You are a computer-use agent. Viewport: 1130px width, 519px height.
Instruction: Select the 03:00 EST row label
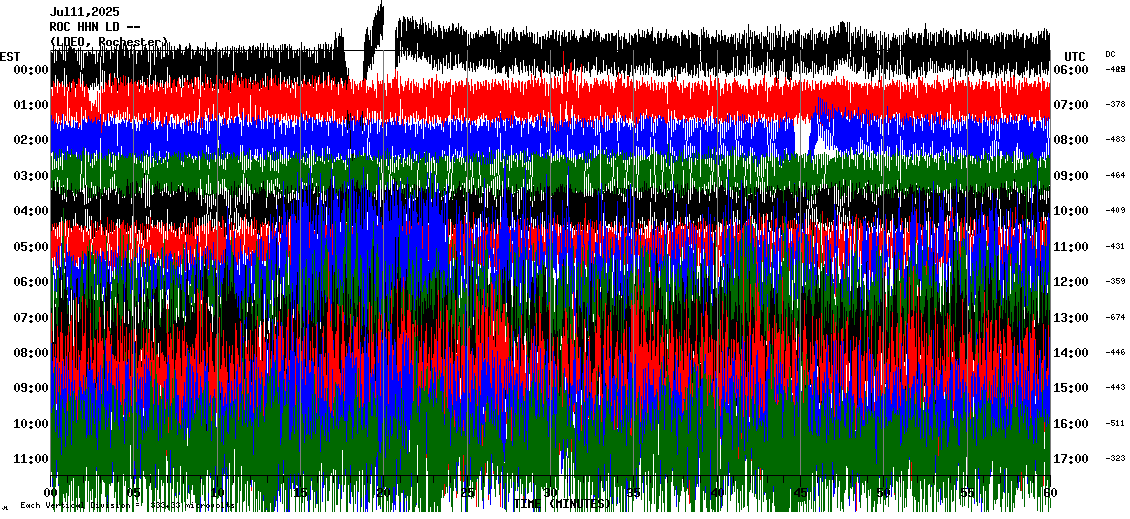coord(31,176)
